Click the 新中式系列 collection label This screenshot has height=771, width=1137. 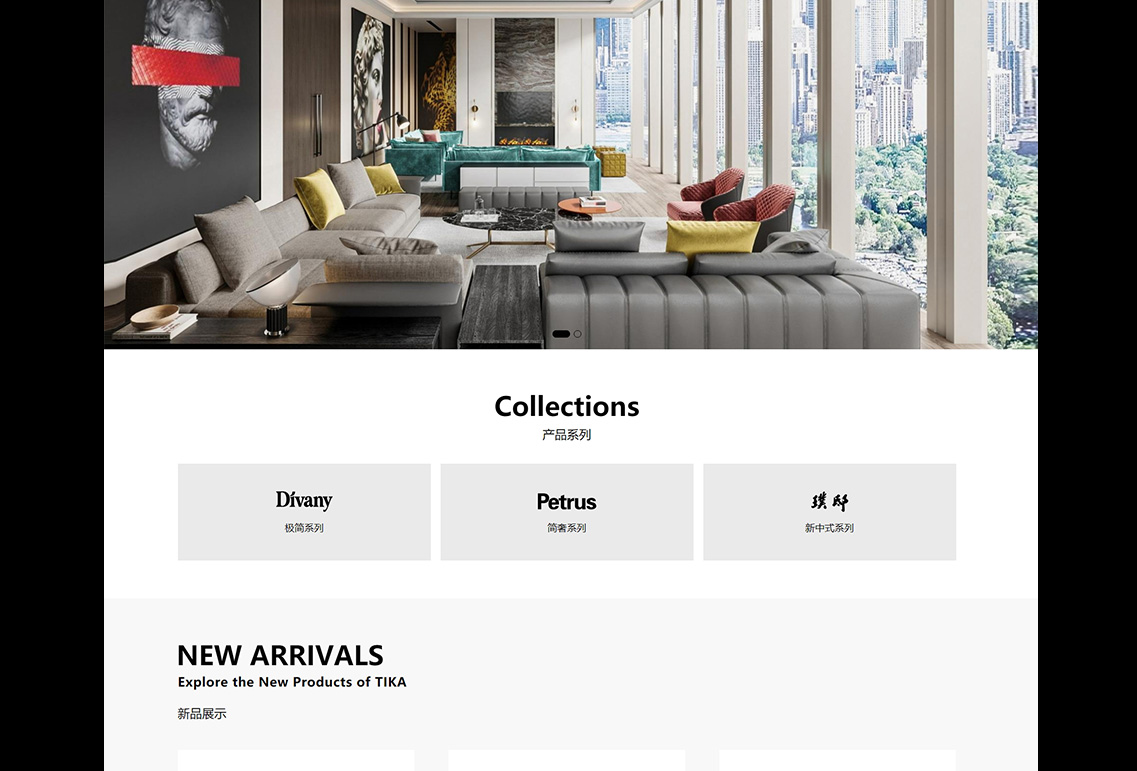830,528
